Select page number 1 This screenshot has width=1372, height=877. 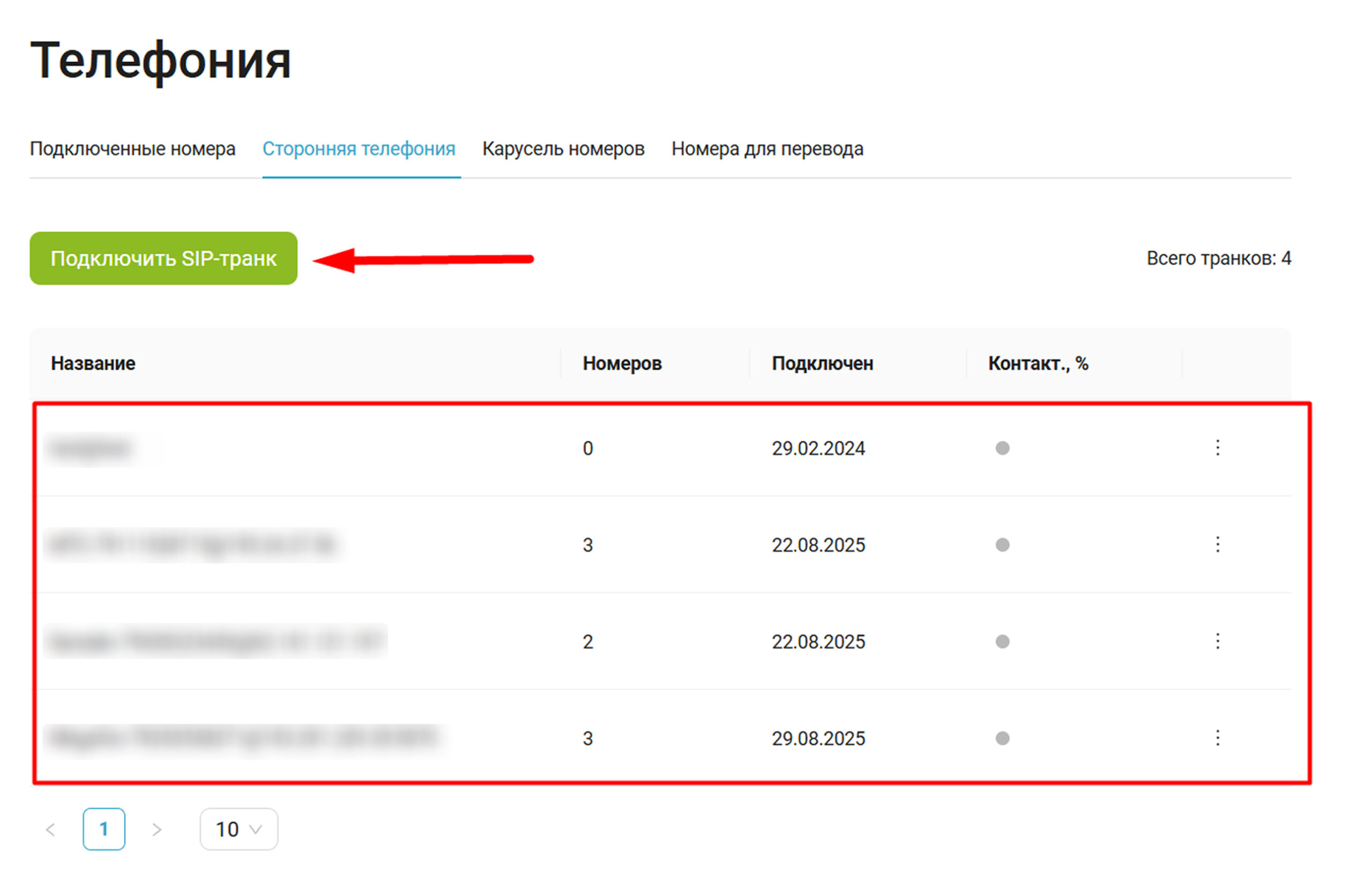pyautogui.click(x=103, y=829)
